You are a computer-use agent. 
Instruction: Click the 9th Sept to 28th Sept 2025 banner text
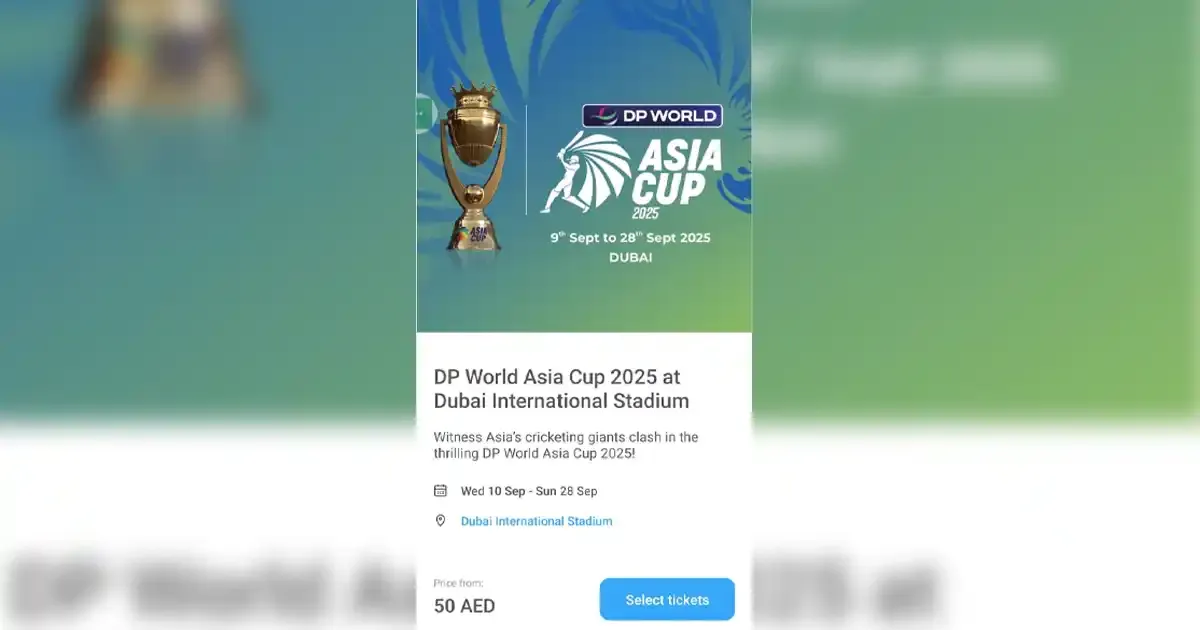coord(630,238)
